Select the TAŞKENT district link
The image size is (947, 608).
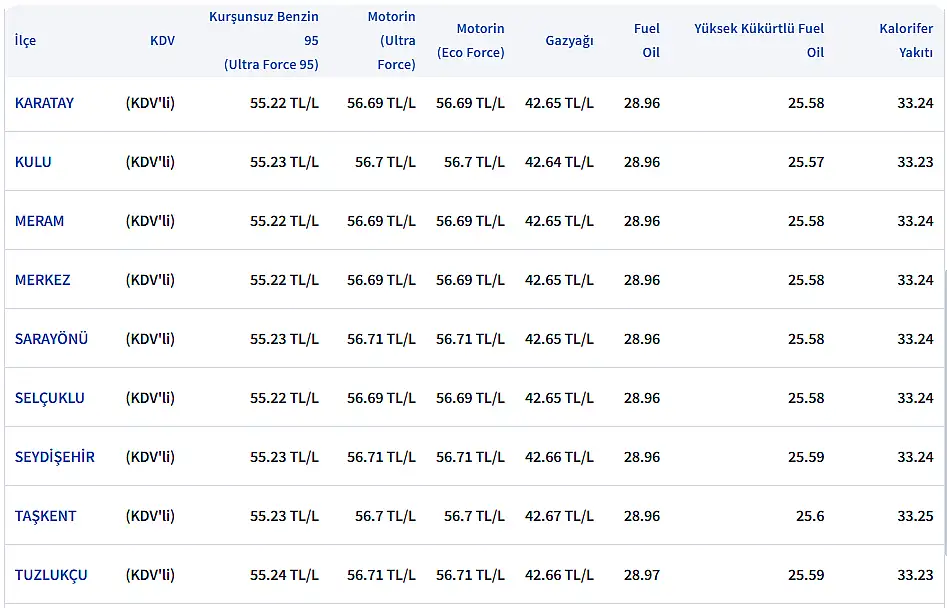pos(45,516)
